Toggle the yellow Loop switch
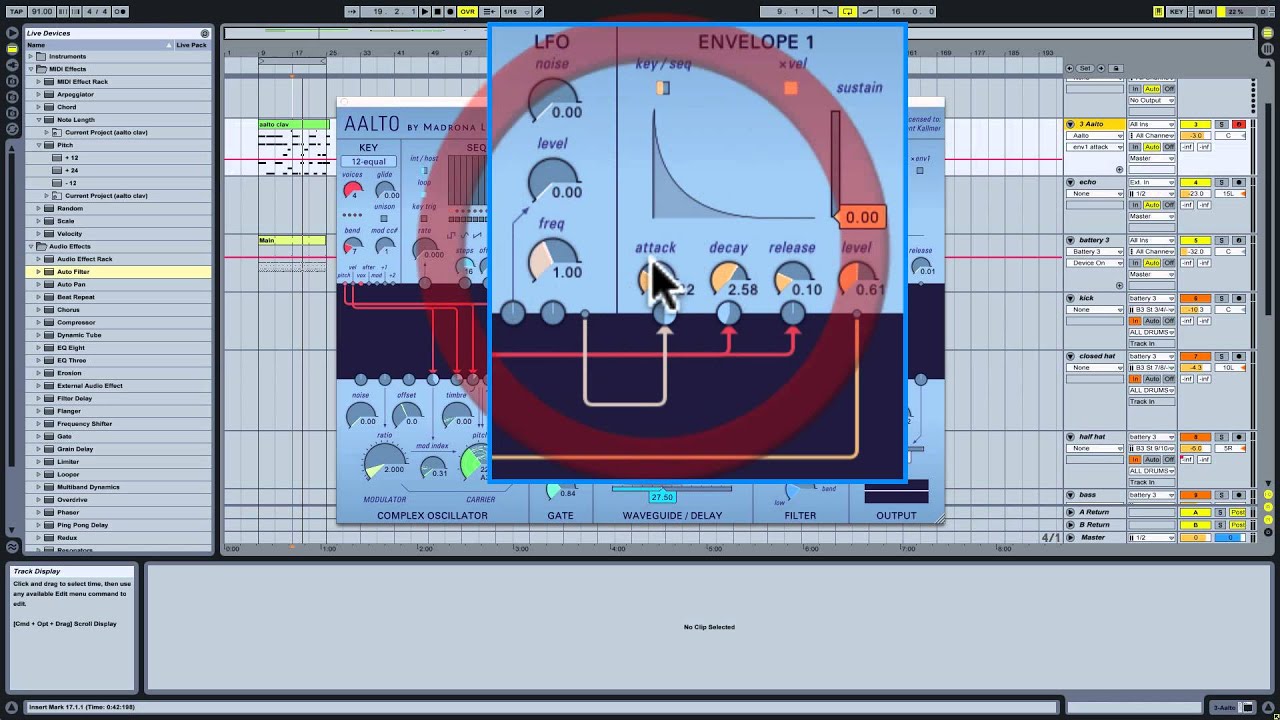The width and height of the screenshot is (1280, 720). pyautogui.click(x=848, y=11)
